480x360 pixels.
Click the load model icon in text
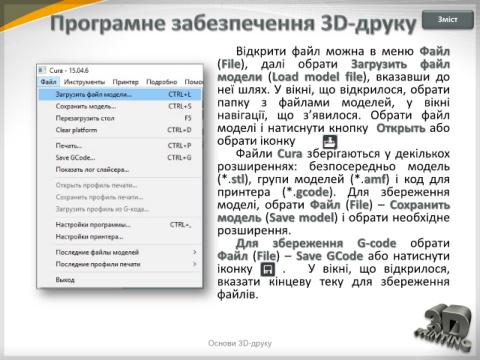tap(330, 142)
